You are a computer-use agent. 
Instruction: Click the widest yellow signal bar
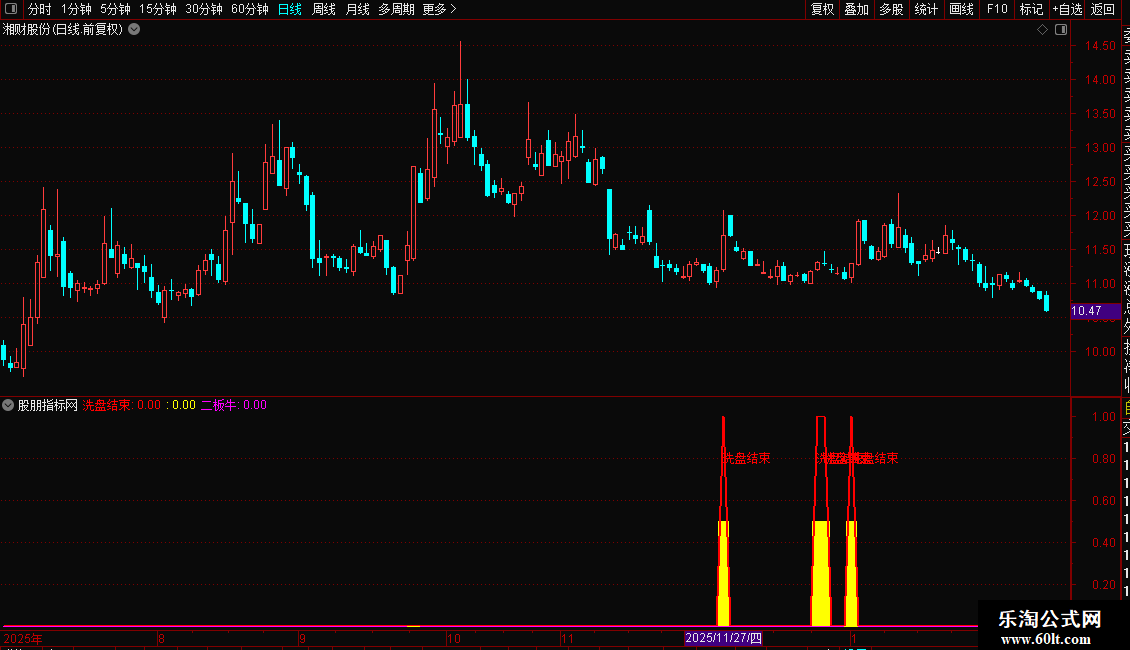(821, 573)
